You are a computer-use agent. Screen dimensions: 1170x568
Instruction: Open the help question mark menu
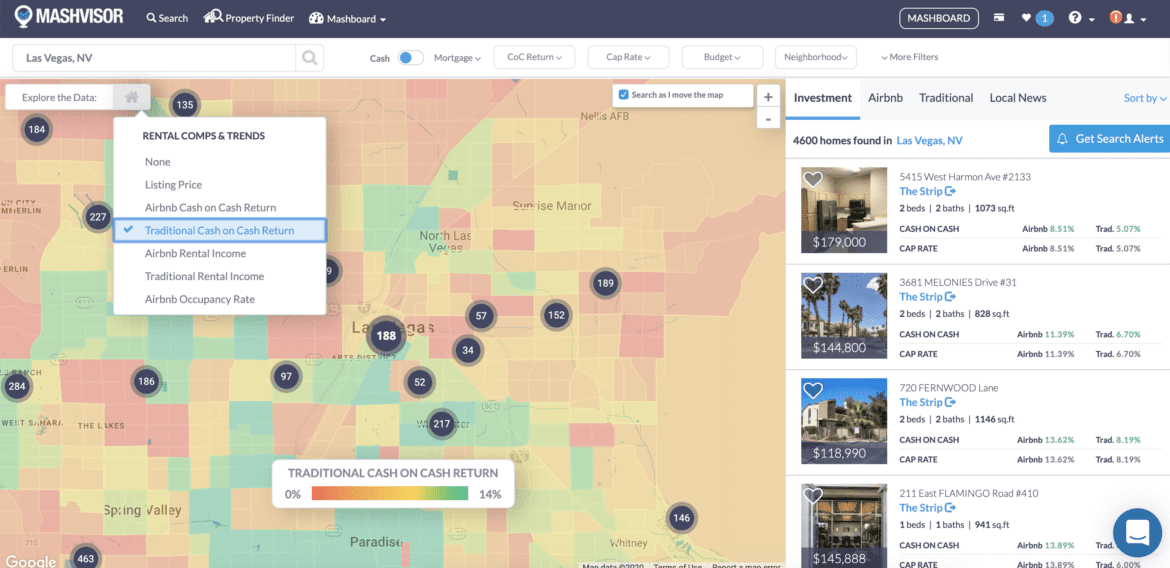coord(1080,18)
